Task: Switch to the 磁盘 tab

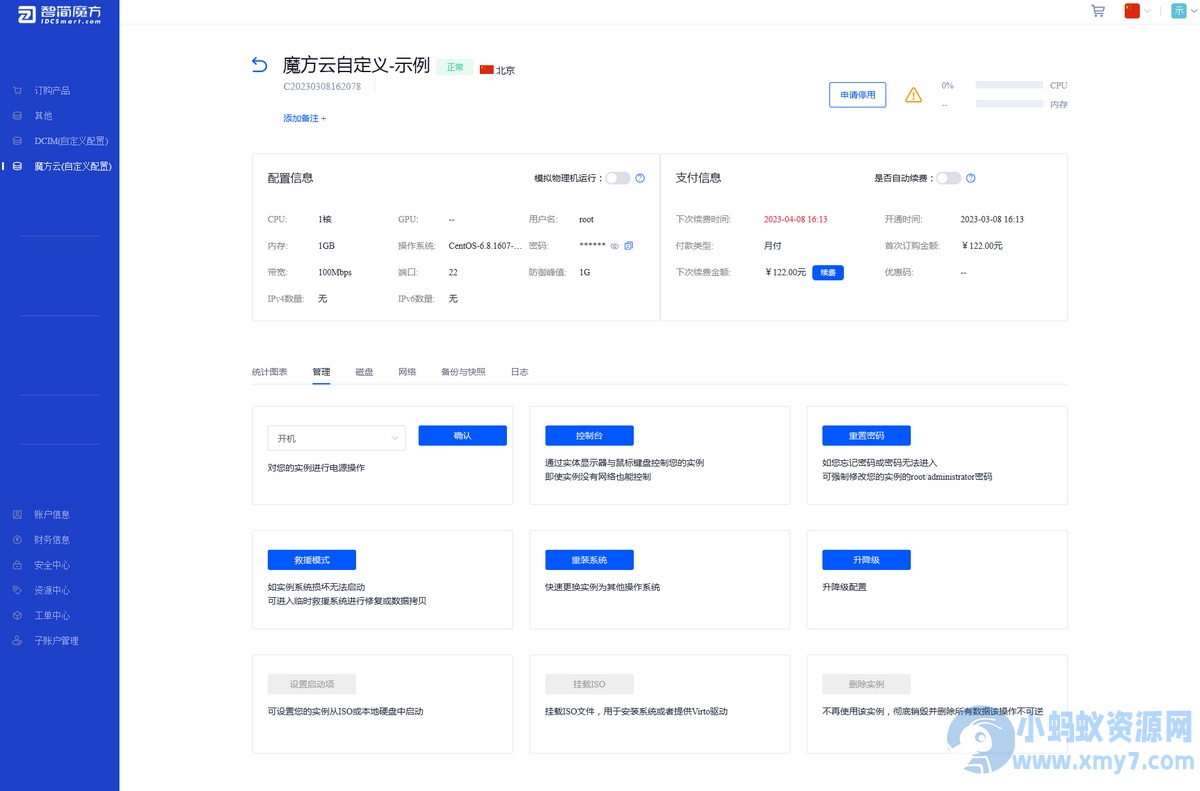Action: point(364,372)
